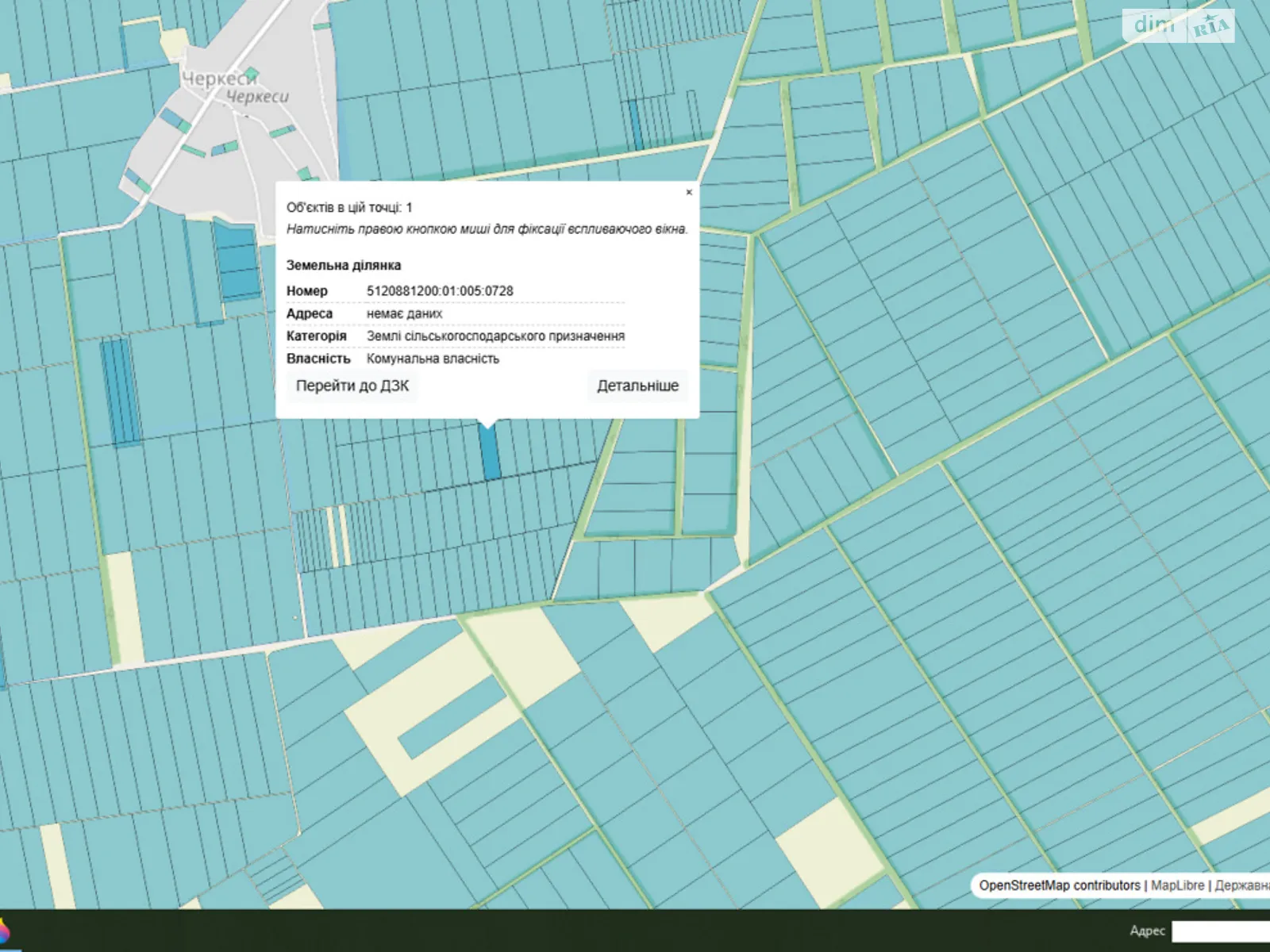The image size is (1270, 952).
Task: Focus the Адрес search input field
Action: pyautogui.click(x=1221, y=931)
